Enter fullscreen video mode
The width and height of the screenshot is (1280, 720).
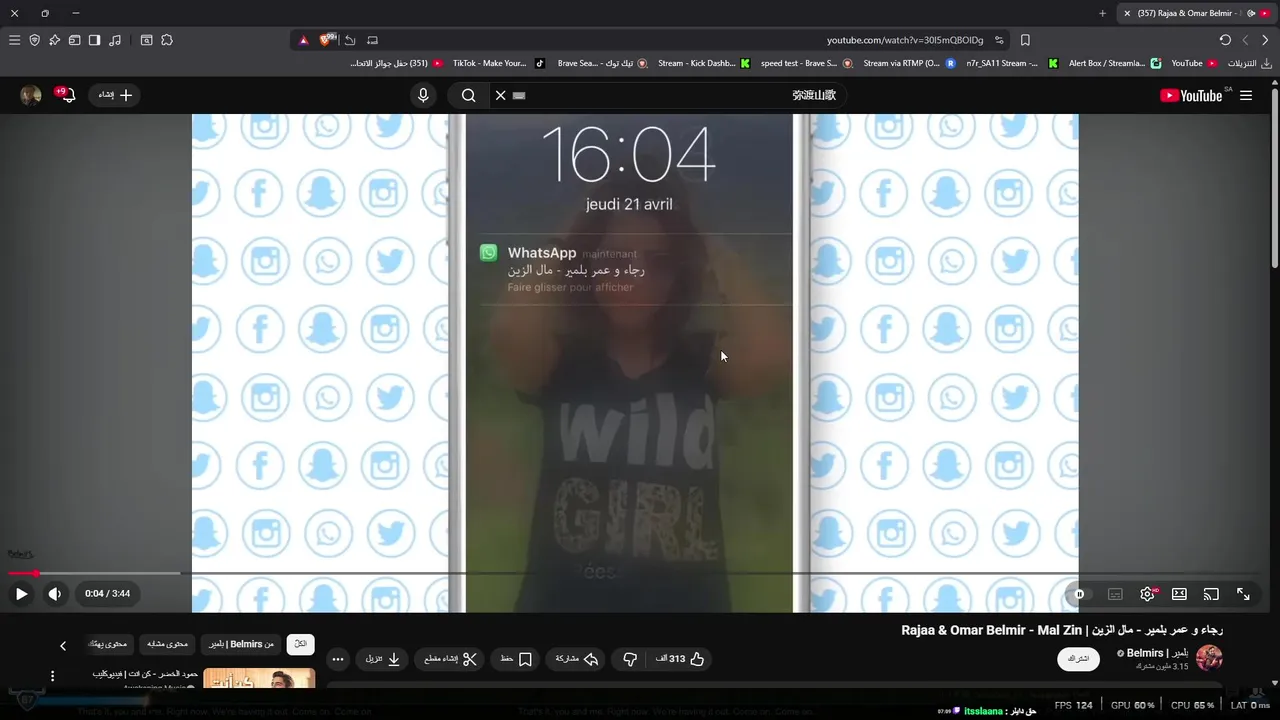point(1243,594)
